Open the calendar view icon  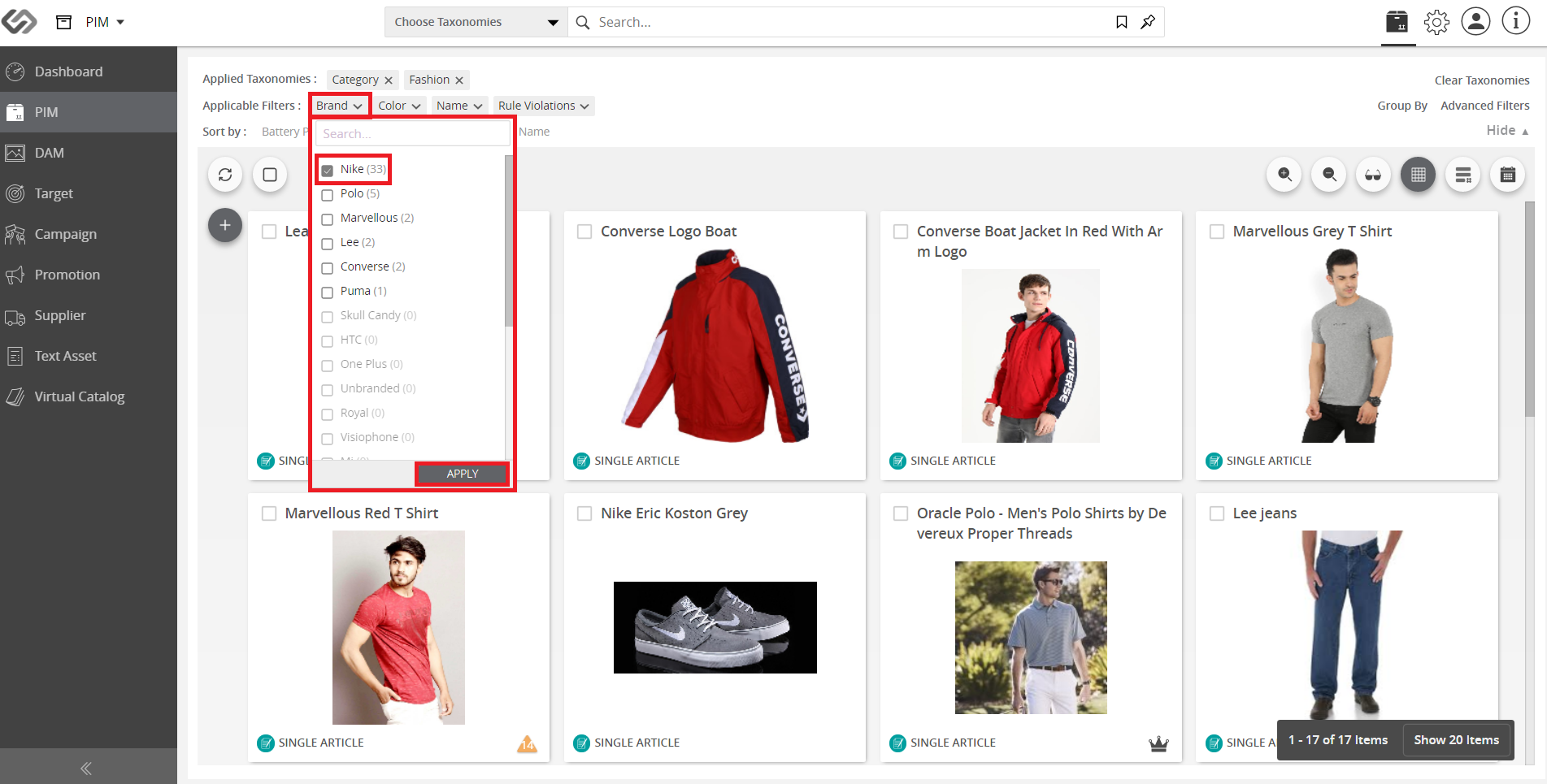coord(1507,175)
